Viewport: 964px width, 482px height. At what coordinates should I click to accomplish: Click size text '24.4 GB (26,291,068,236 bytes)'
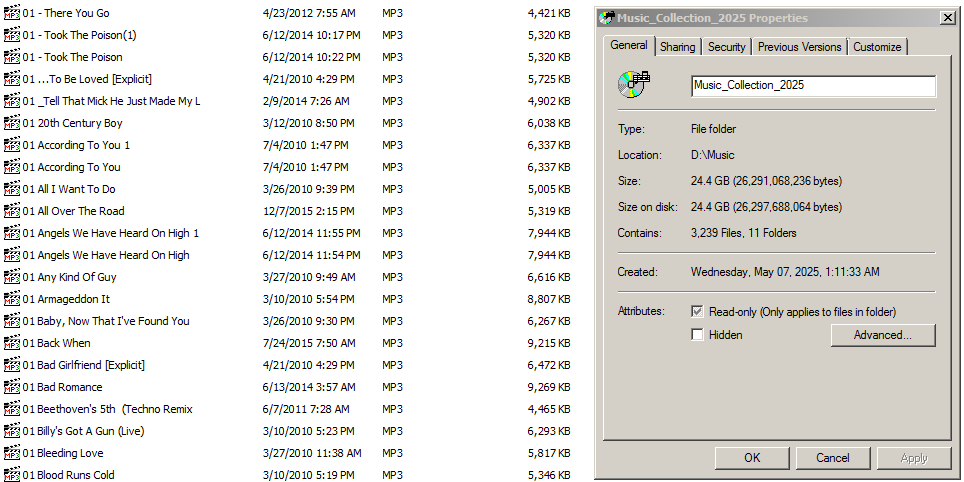coord(767,181)
